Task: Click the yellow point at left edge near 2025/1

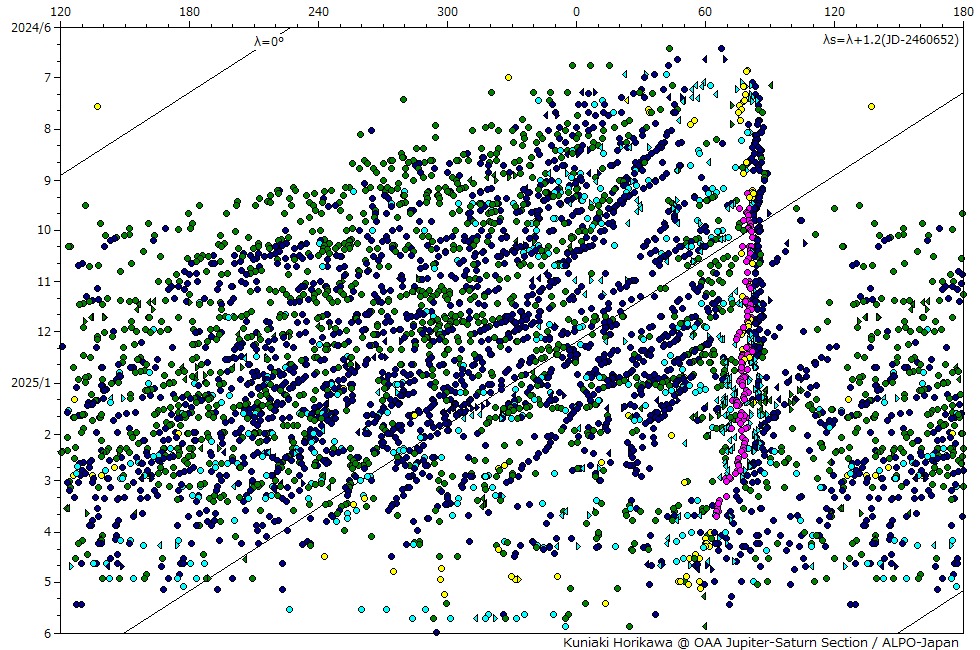Action: tap(74, 399)
